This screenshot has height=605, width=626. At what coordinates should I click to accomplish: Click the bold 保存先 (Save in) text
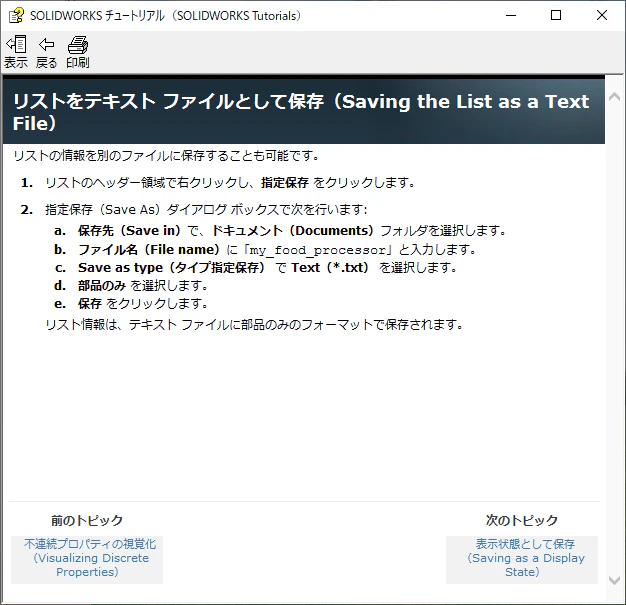coord(129,231)
